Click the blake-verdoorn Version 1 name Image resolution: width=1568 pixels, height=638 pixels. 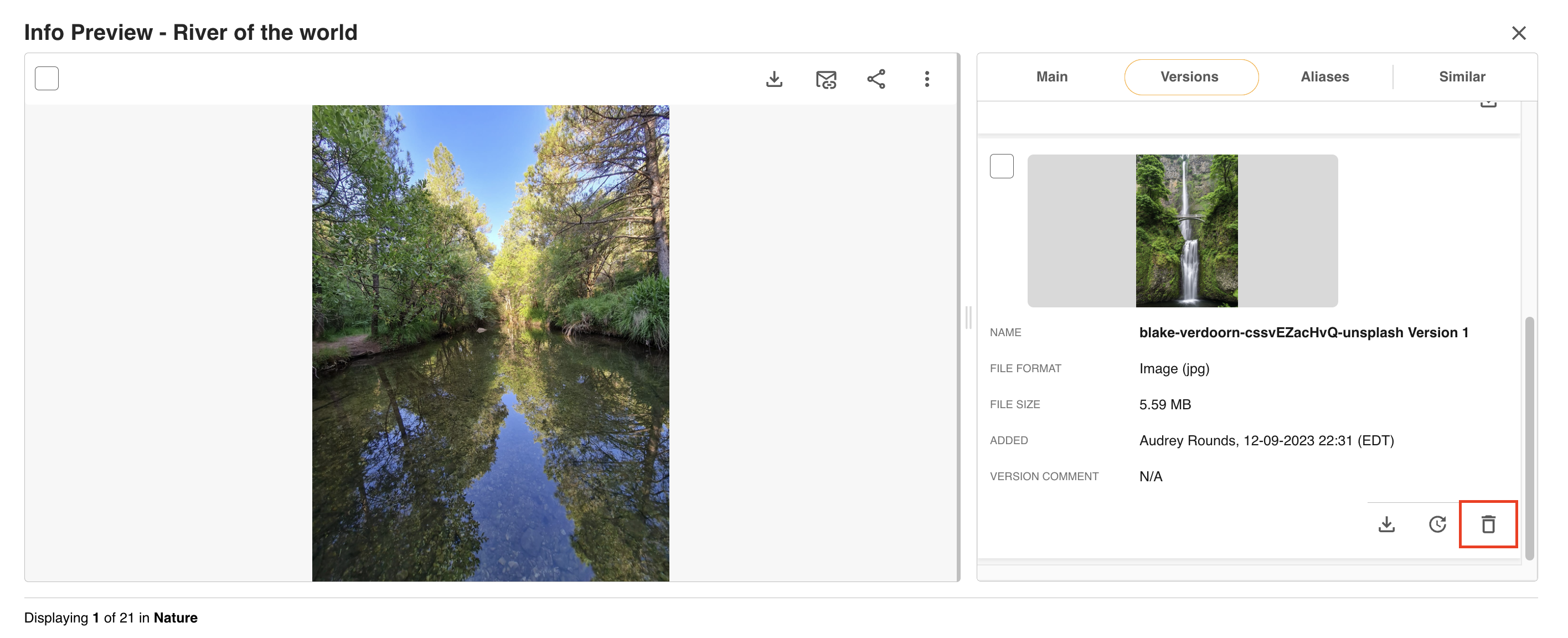click(x=1303, y=332)
